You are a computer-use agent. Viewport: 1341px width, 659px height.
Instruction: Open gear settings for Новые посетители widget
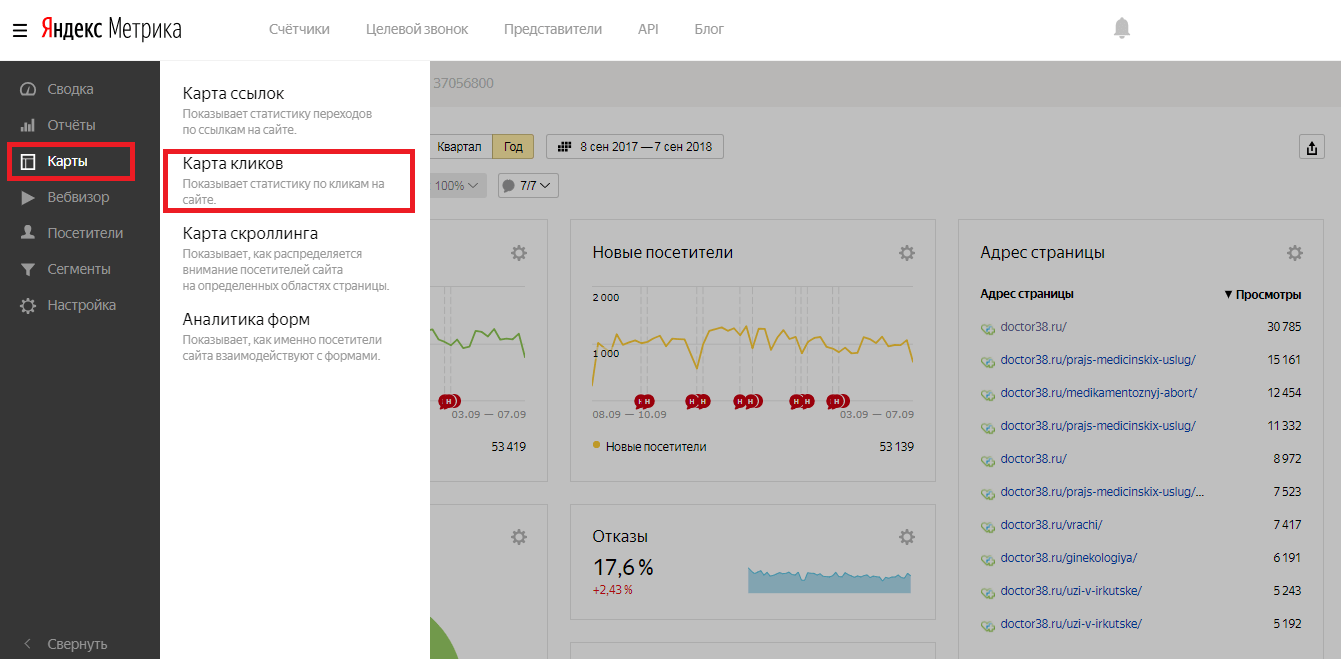pos(906,253)
